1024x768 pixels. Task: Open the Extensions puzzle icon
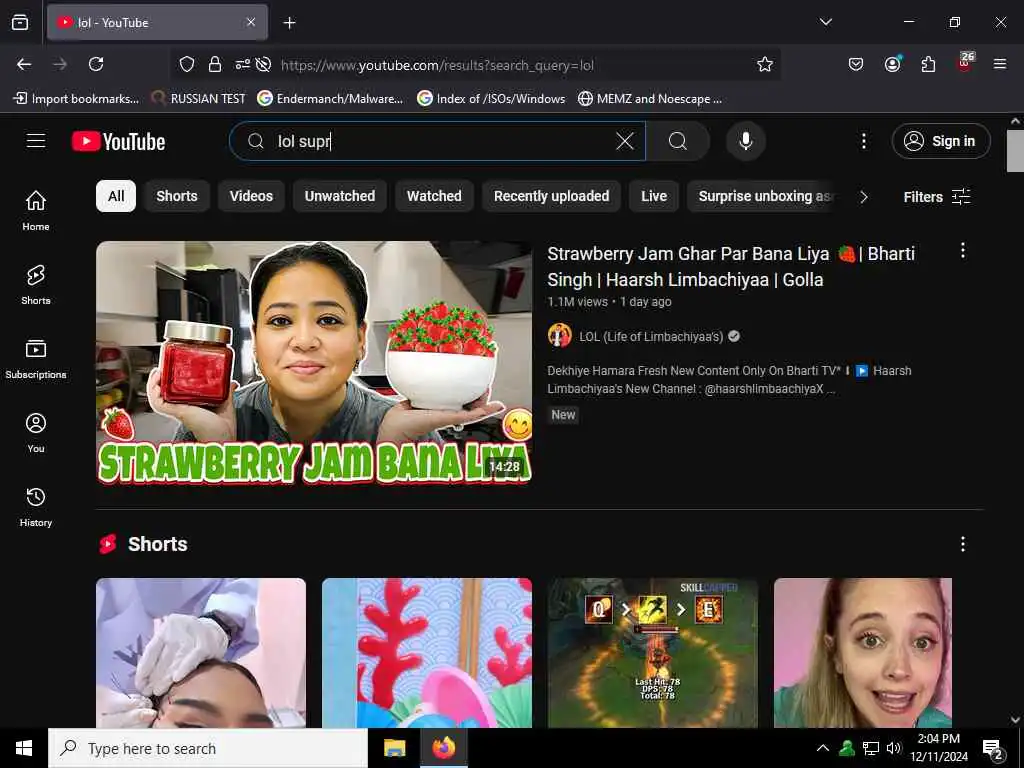click(928, 64)
